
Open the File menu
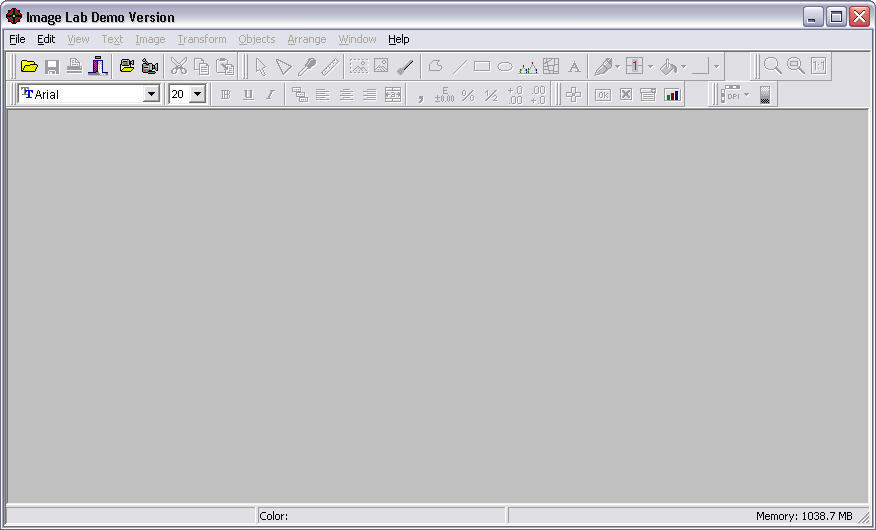pos(17,39)
